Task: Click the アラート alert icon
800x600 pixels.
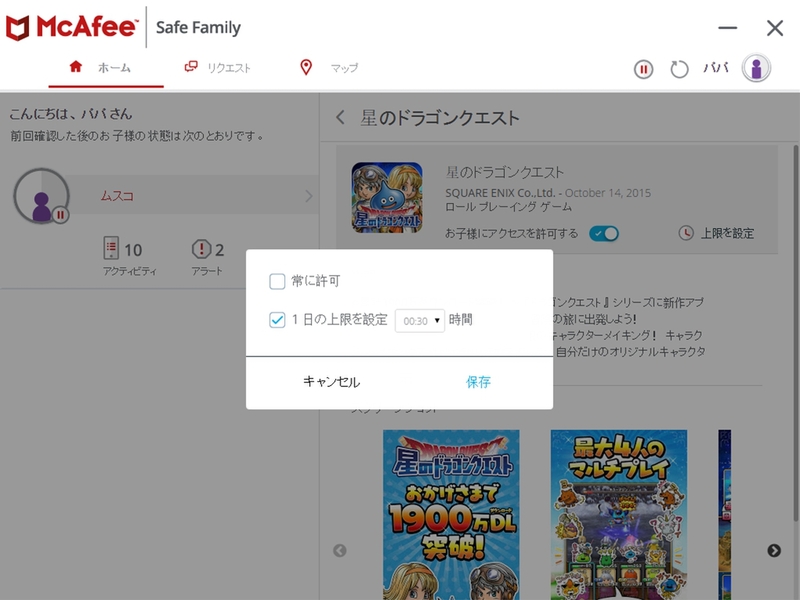Action: 201,249
